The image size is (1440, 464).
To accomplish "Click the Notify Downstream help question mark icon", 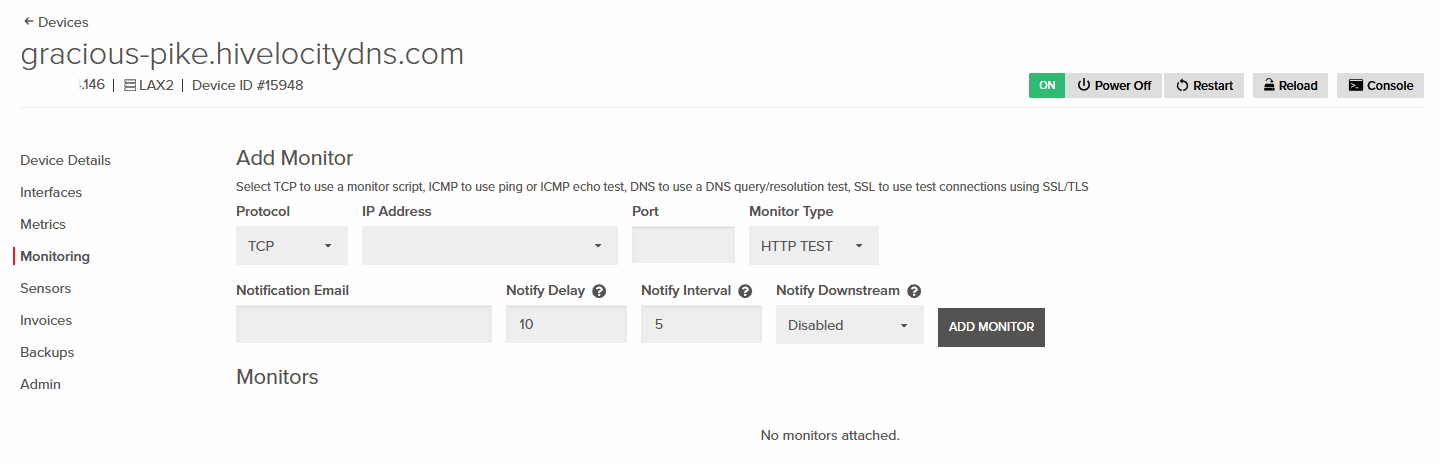I will pyautogui.click(x=914, y=291).
